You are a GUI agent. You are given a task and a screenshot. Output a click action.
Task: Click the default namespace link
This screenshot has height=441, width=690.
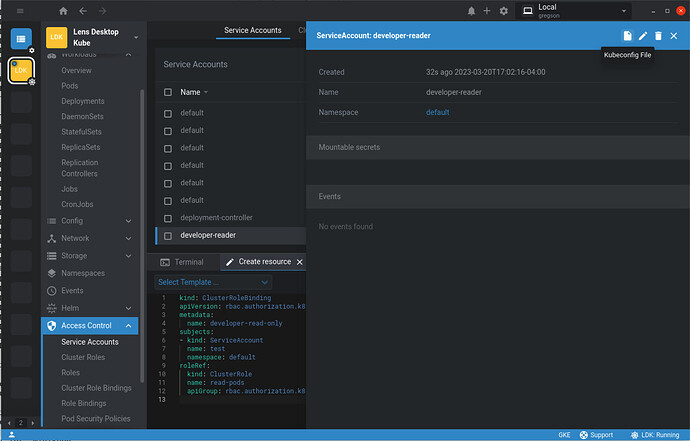click(437, 113)
